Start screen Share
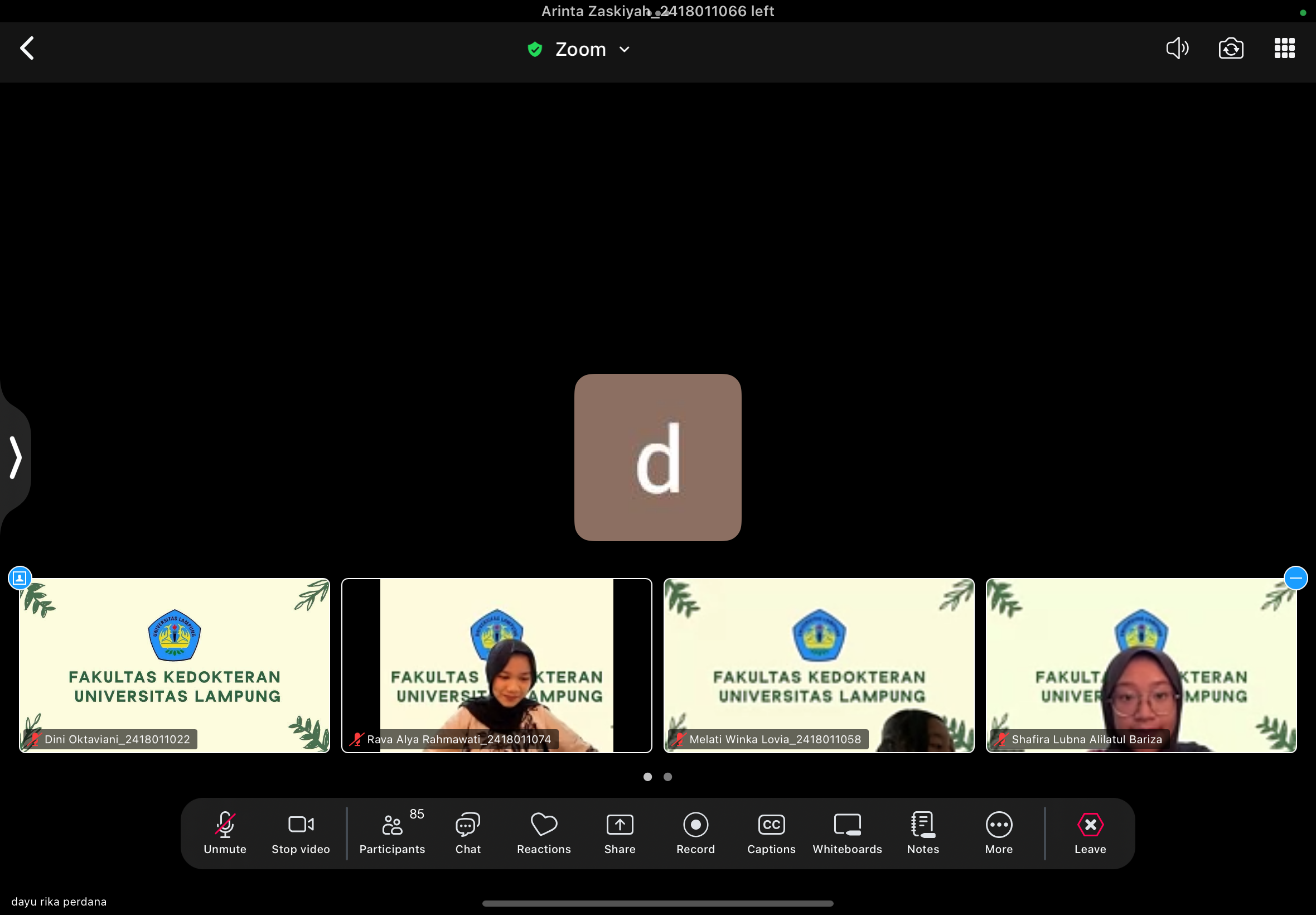 pyautogui.click(x=620, y=833)
